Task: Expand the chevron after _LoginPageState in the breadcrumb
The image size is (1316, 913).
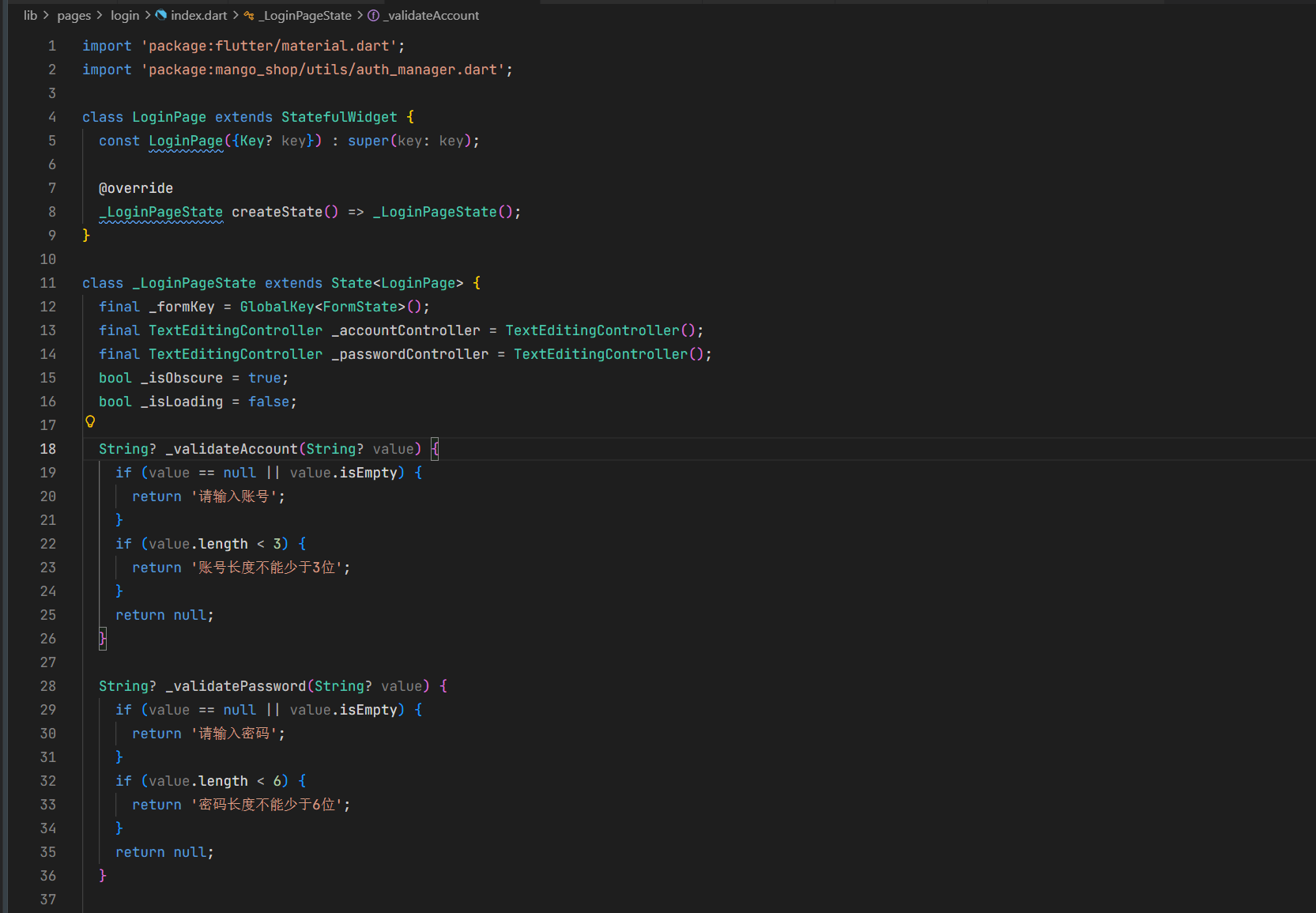Action: pos(360,15)
